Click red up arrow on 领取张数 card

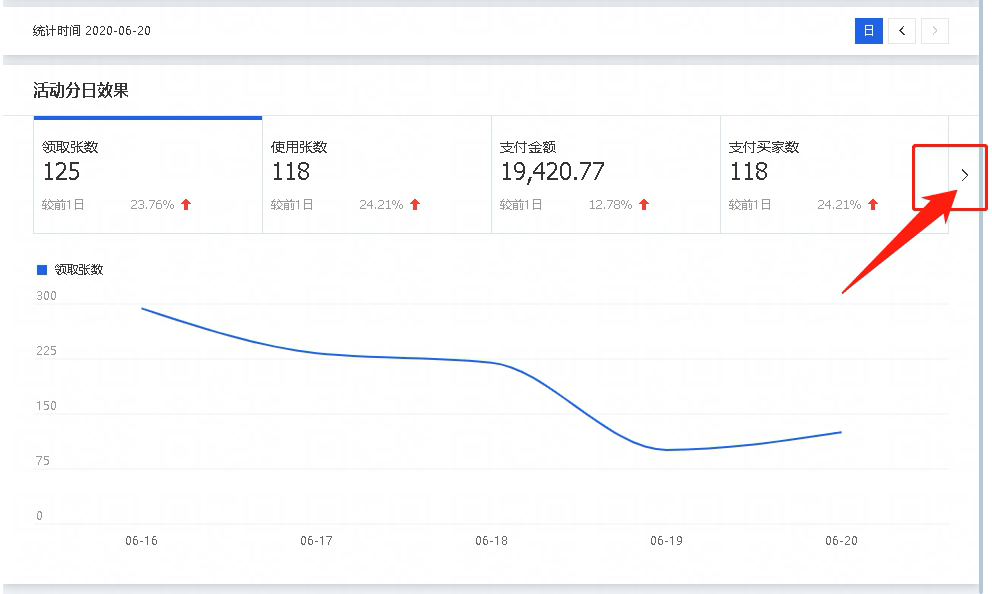[x=186, y=205]
